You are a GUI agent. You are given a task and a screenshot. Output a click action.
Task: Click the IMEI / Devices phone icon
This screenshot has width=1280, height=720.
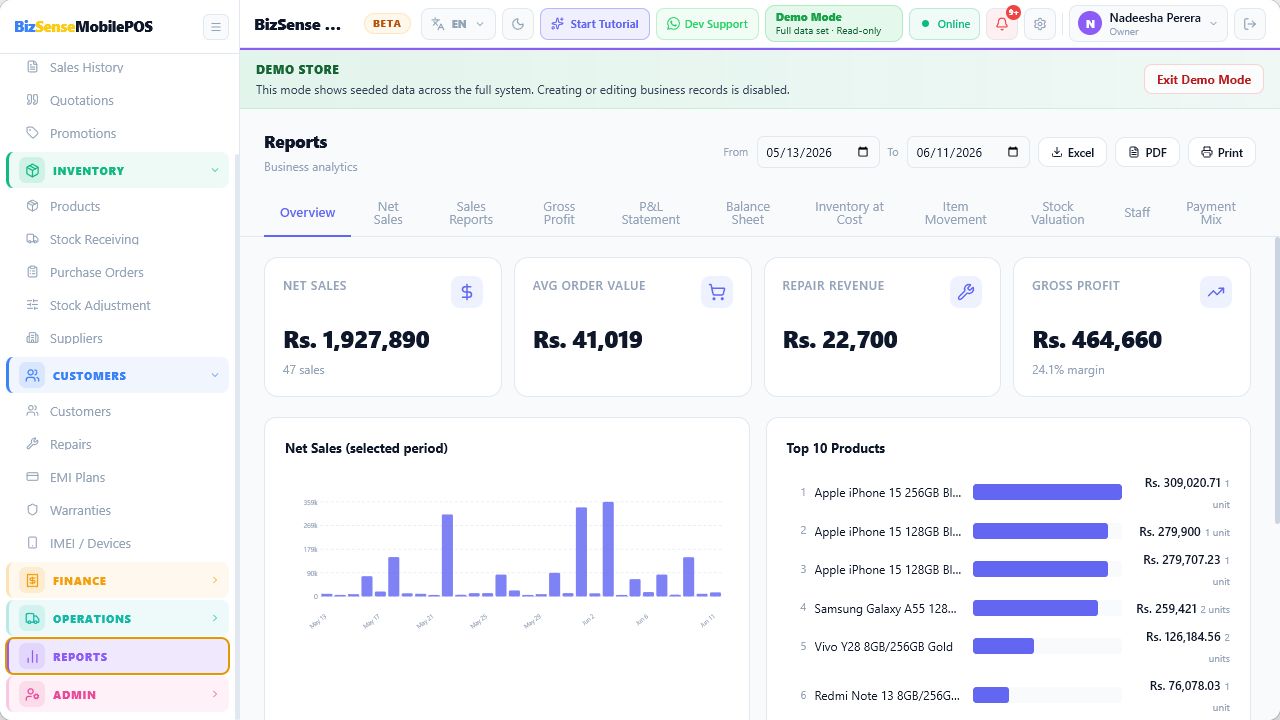pos(32,543)
